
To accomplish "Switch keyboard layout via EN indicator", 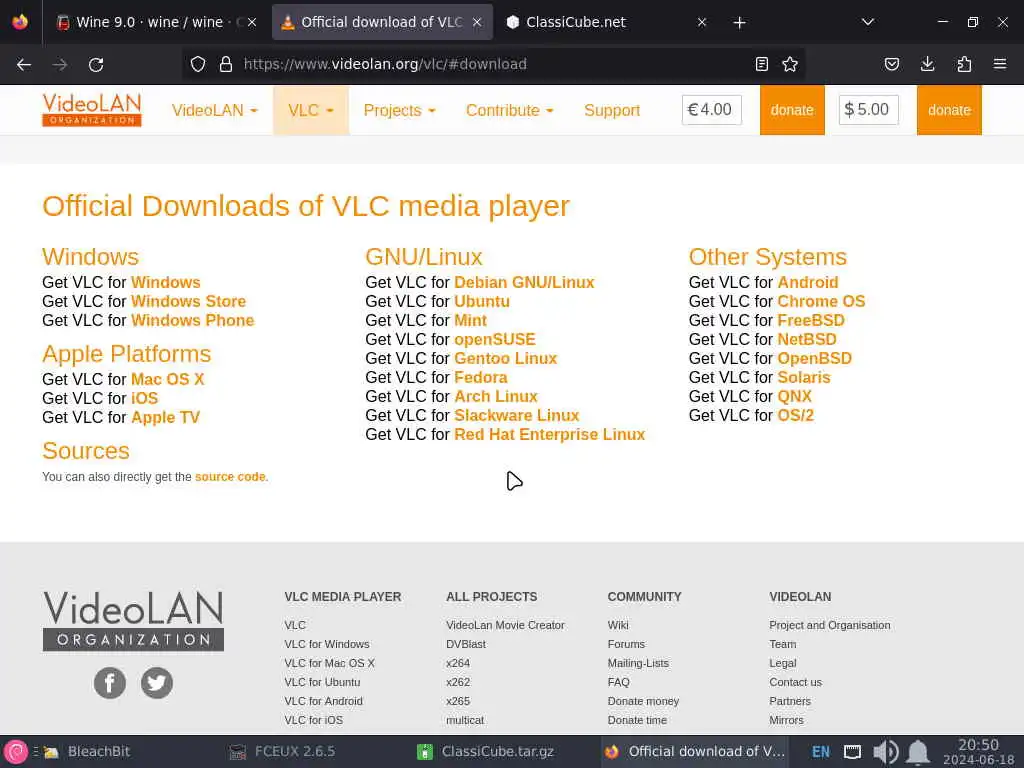I will point(821,752).
